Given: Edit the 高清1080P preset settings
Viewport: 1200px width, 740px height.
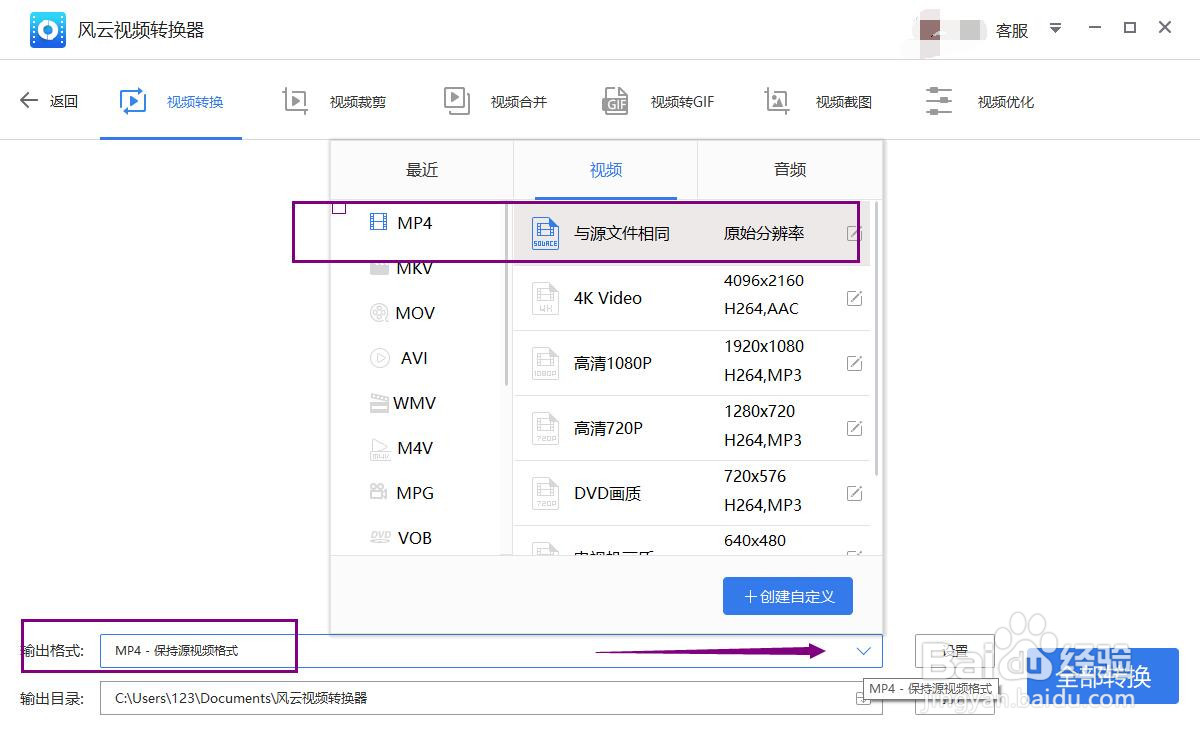Looking at the screenshot, I should click(854, 363).
